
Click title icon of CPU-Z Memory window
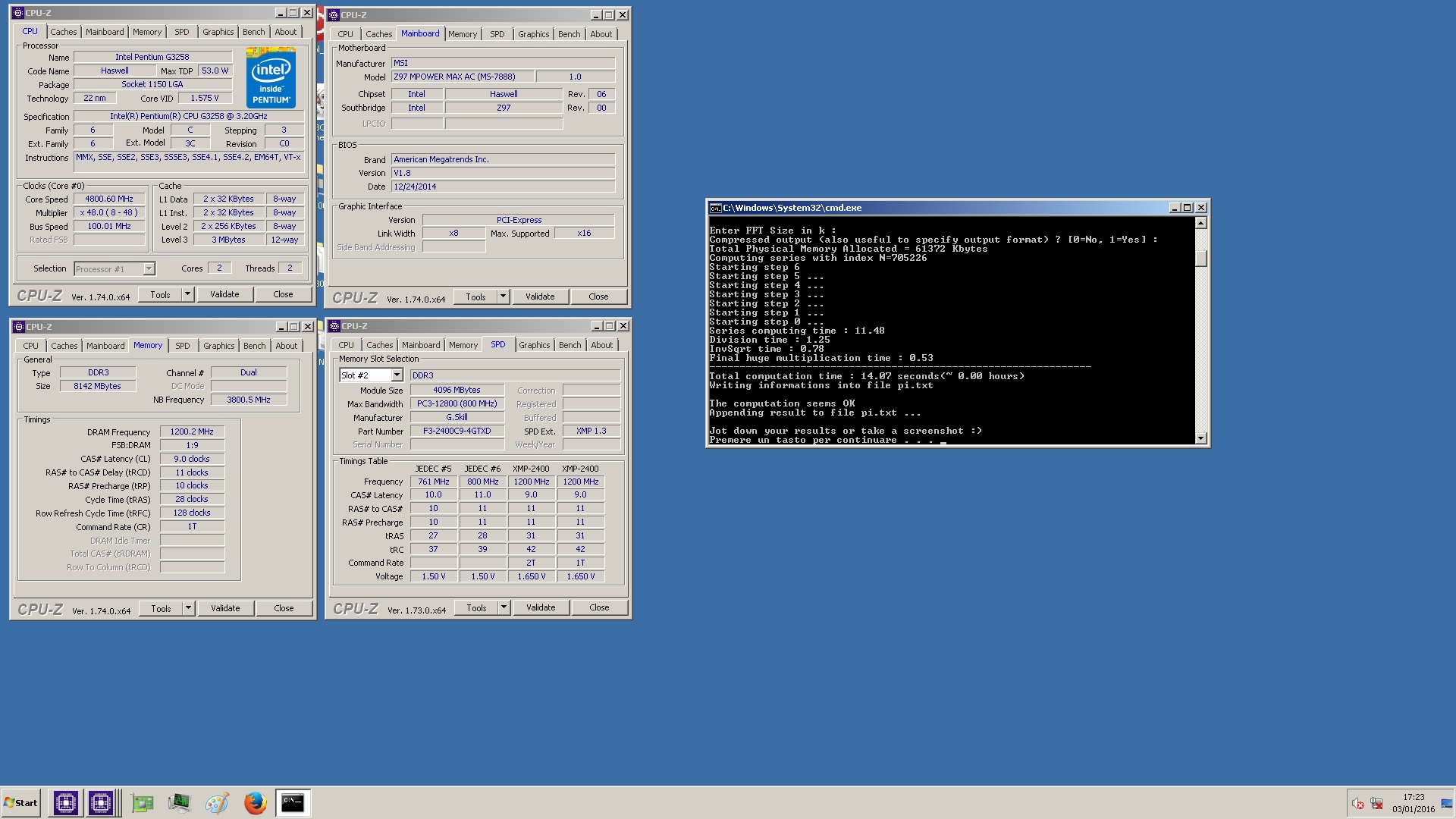(x=19, y=327)
